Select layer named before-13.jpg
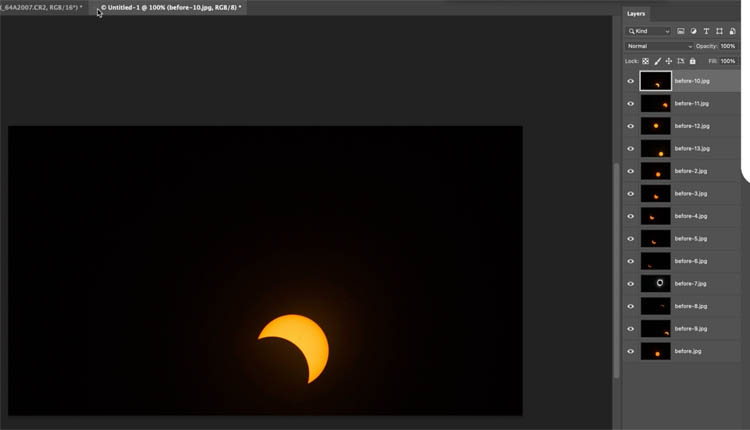Viewport: 750px width, 430px height. tap(692, 149)
